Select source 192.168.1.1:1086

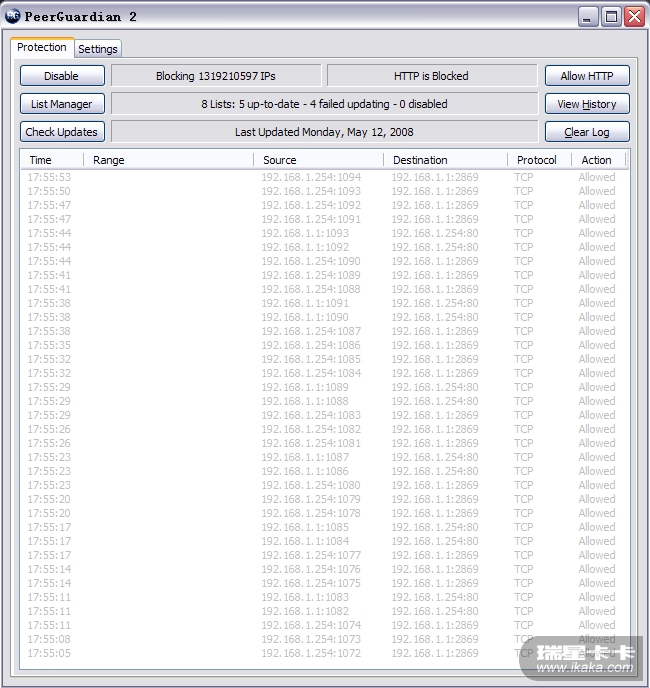(x=305, y=471)
